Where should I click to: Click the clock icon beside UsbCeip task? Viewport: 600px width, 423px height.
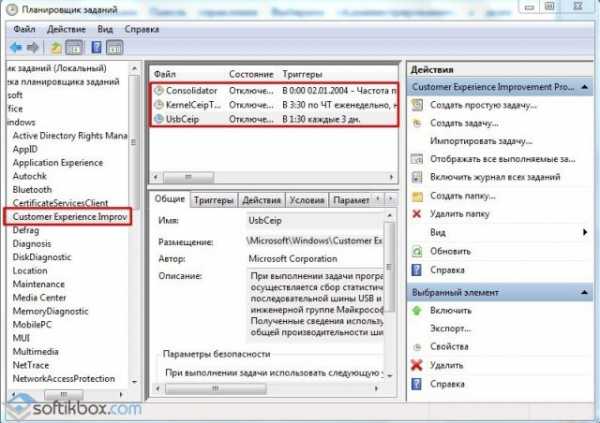pos(159,119)
